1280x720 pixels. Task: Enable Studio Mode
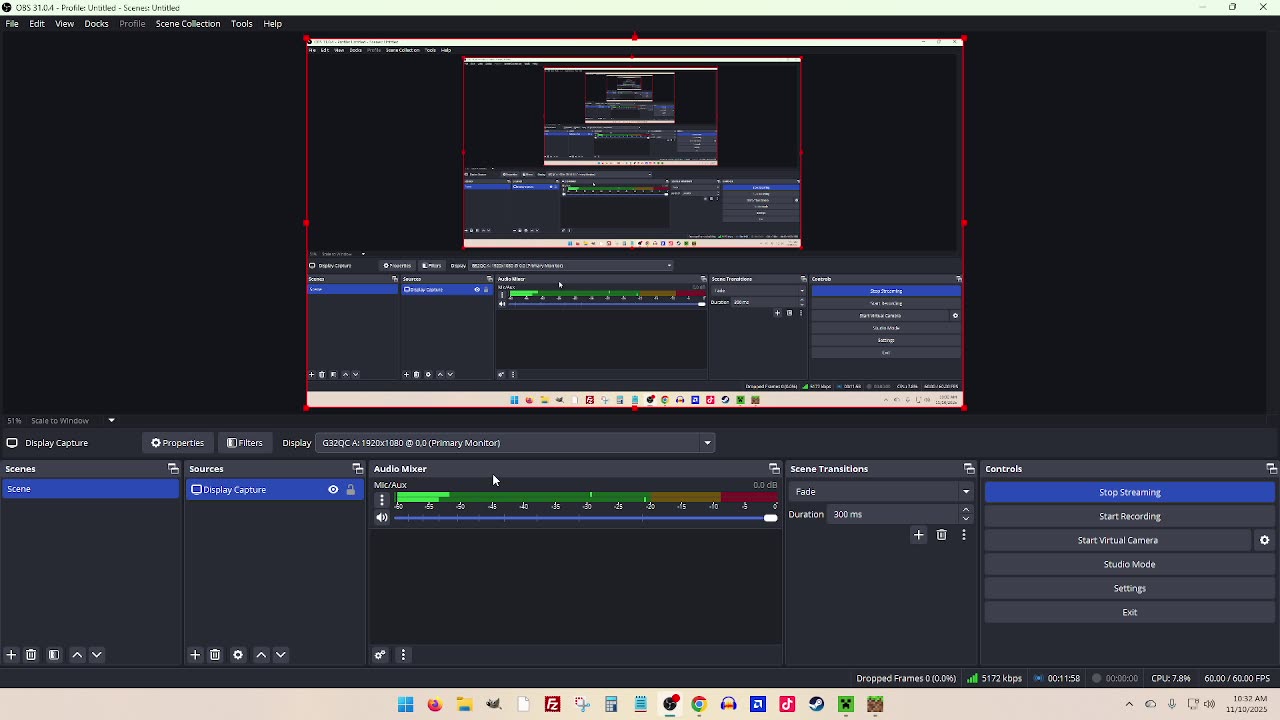[1130, 564]
